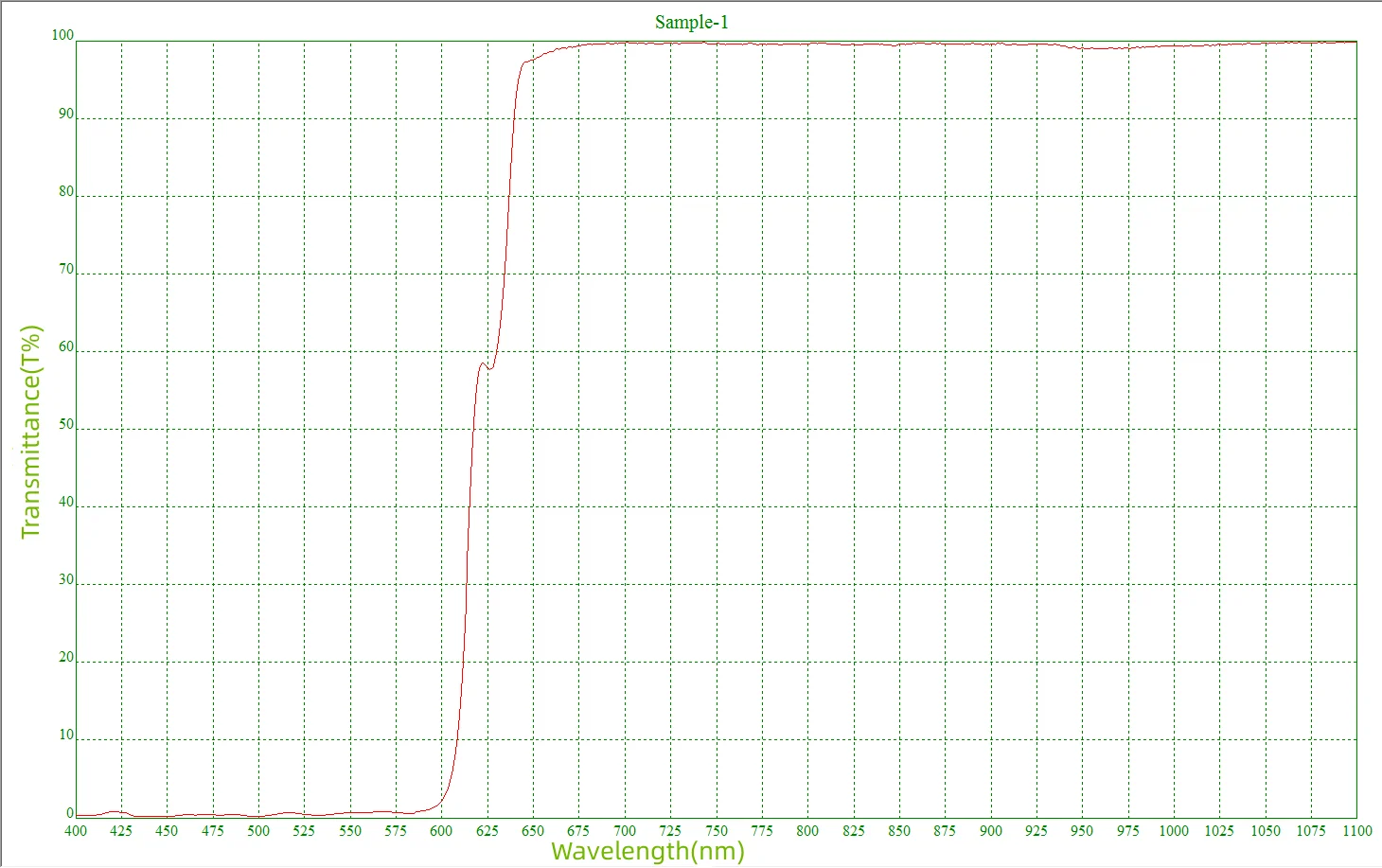1382x868 pixels.
Task: Click the 975 wavelength tick label
Action: (x=1128, y=830)
